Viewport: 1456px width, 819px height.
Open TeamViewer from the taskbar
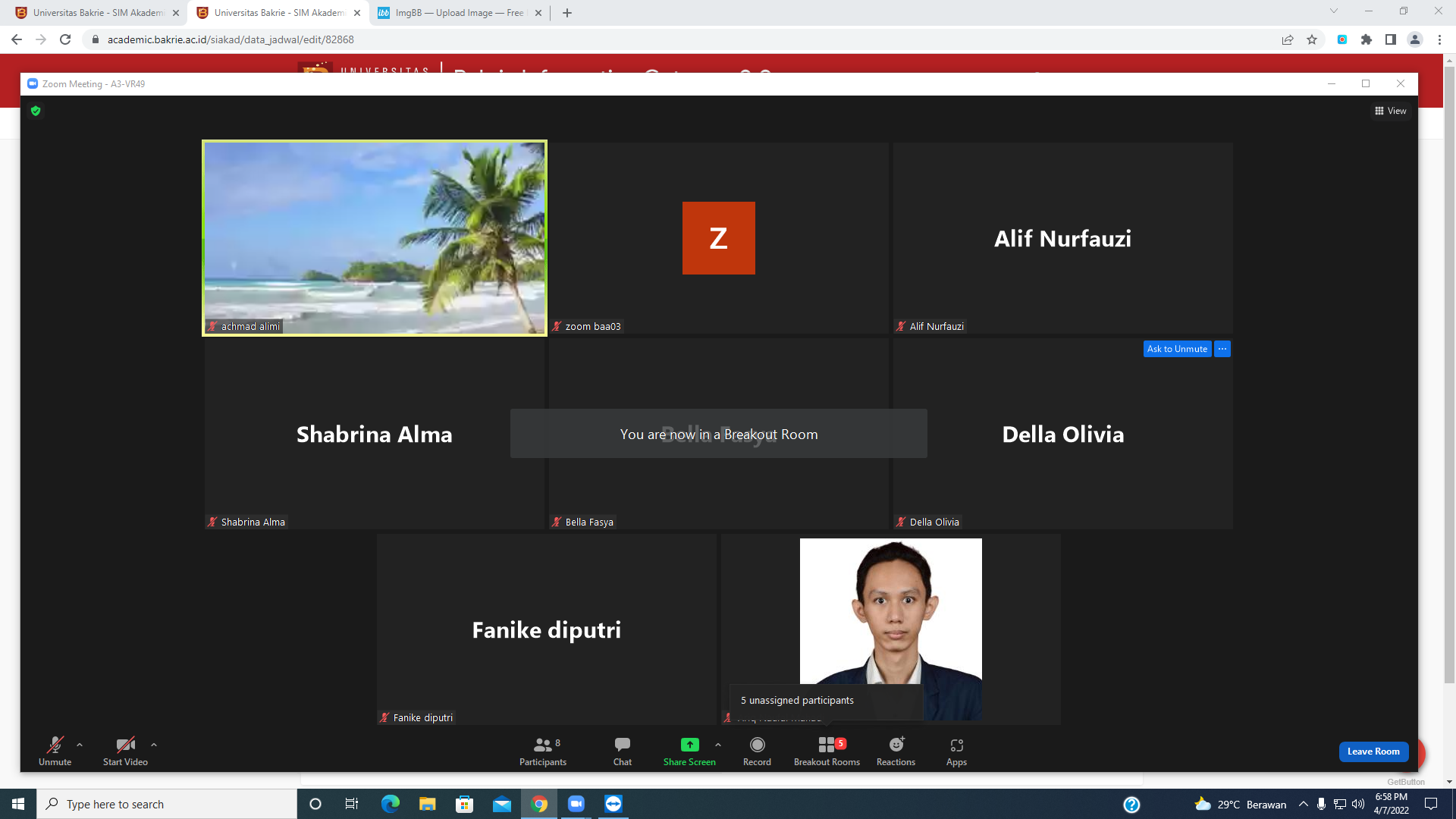click(x=613, y=804)
